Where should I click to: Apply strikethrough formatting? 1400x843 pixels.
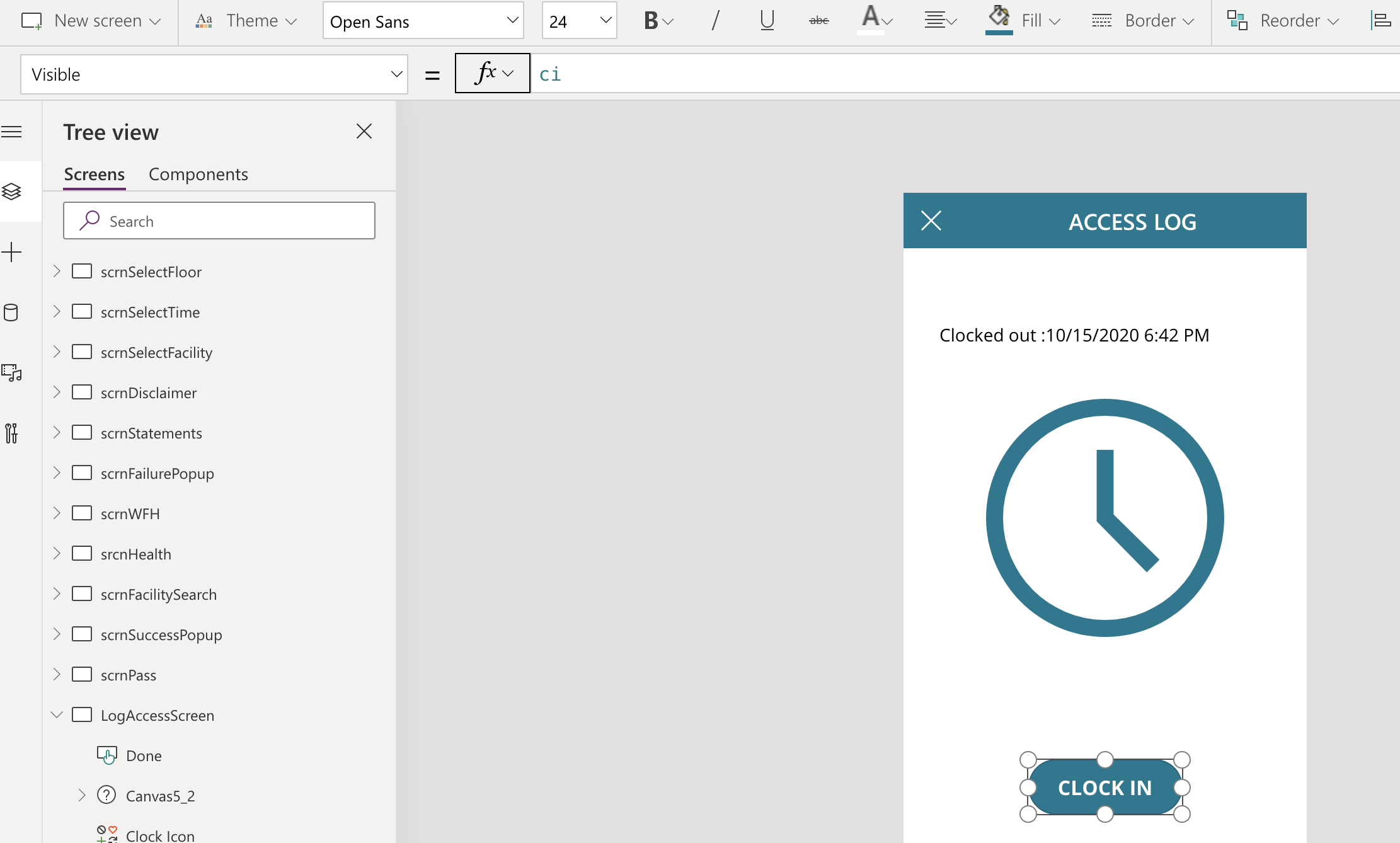click(818, 21)
